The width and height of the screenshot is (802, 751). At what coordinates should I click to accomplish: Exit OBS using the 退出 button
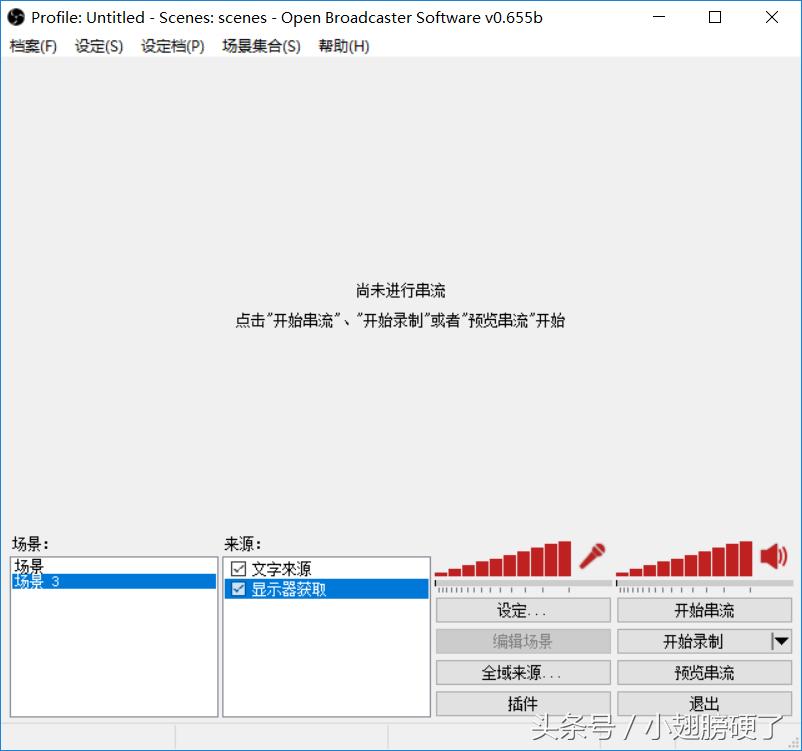pos(703,703)
